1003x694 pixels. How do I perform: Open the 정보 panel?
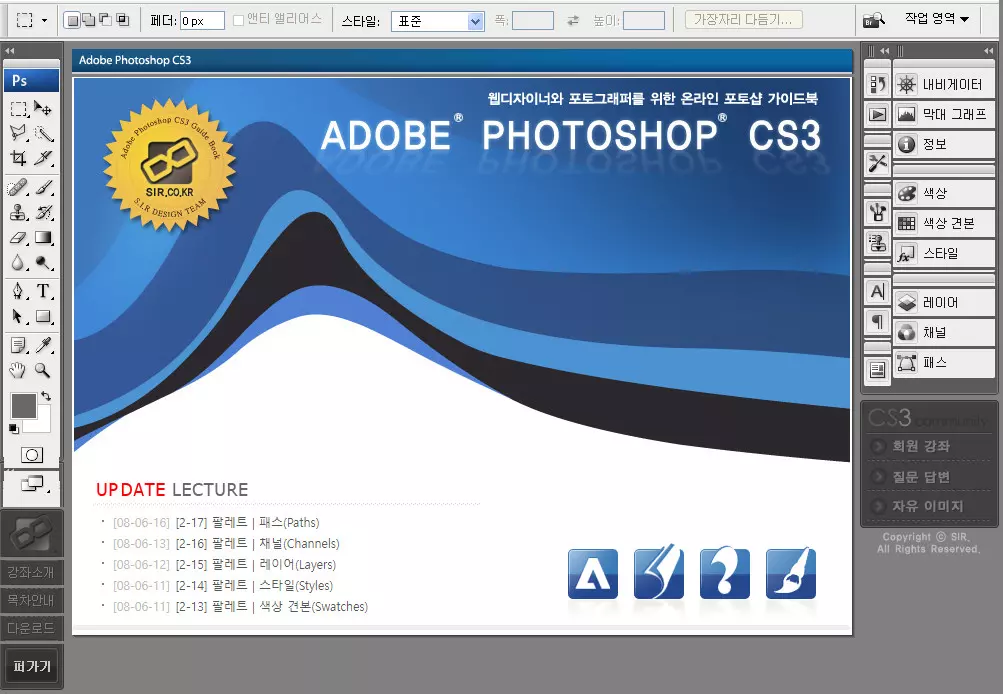pyautogui.click(x=944, y=145)
